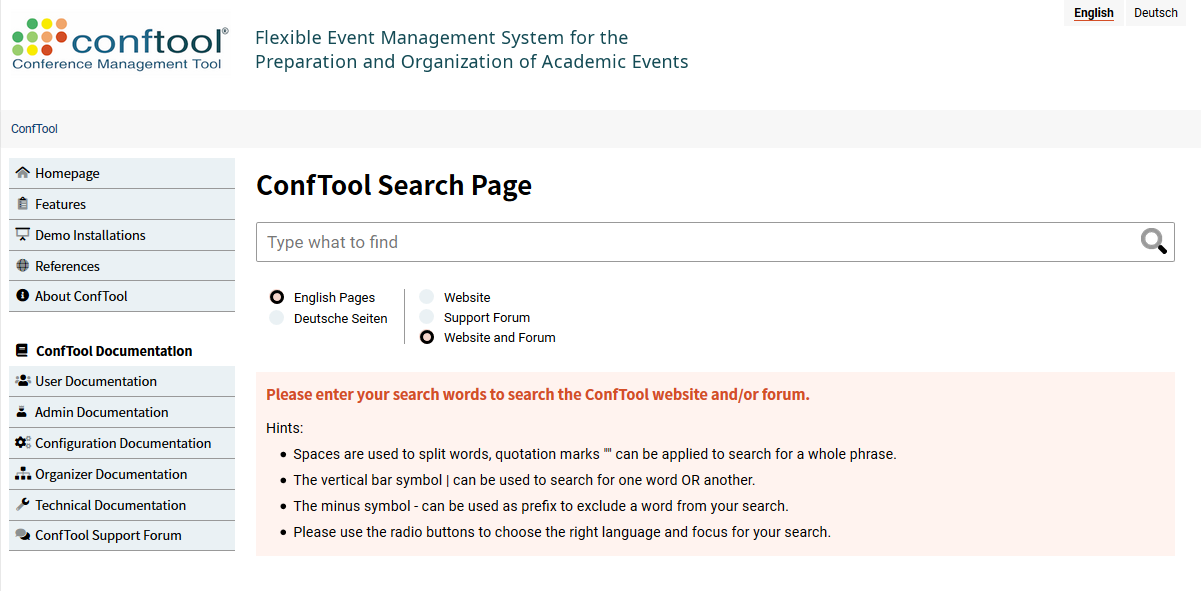1201x591 pixels.
Task: Click the gears icon beside Configuration Documentation
Action: coord(23,443)
